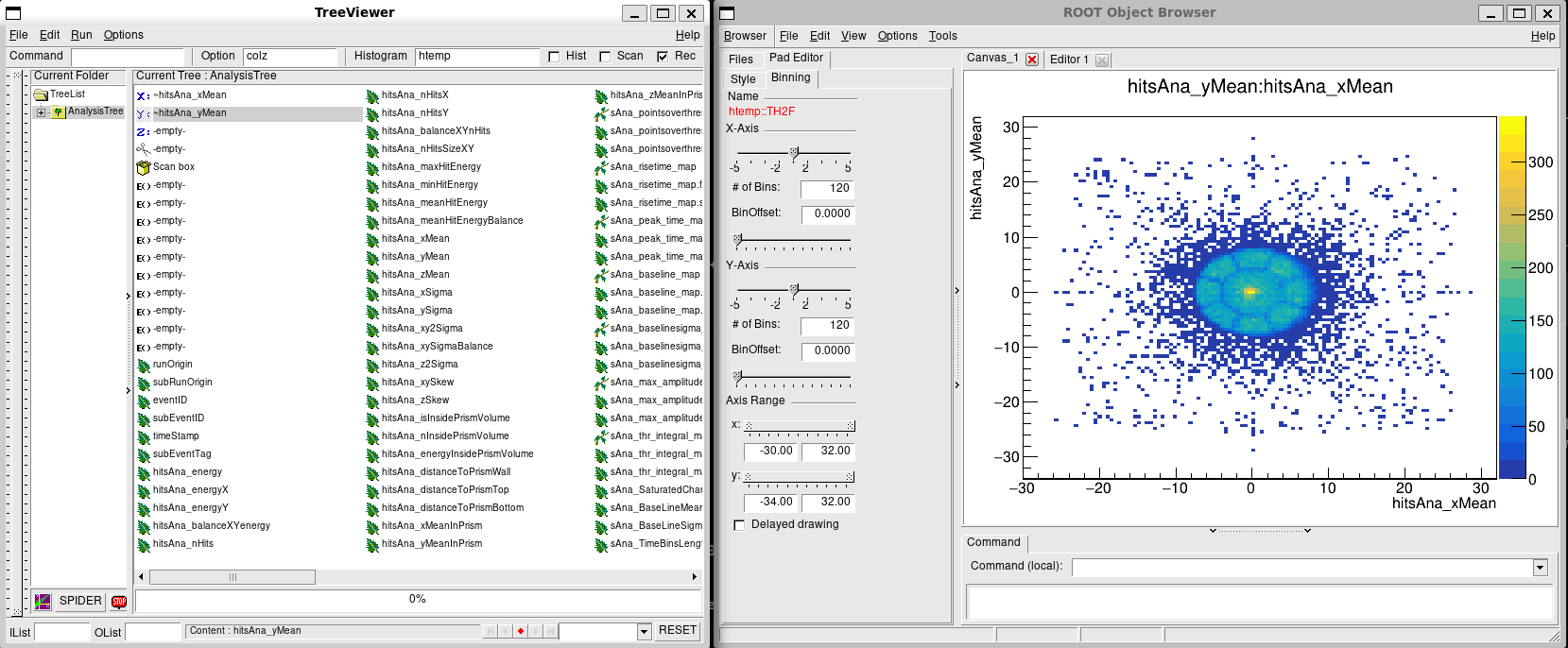Click the leaf icon for eventID

coord(144,401)
